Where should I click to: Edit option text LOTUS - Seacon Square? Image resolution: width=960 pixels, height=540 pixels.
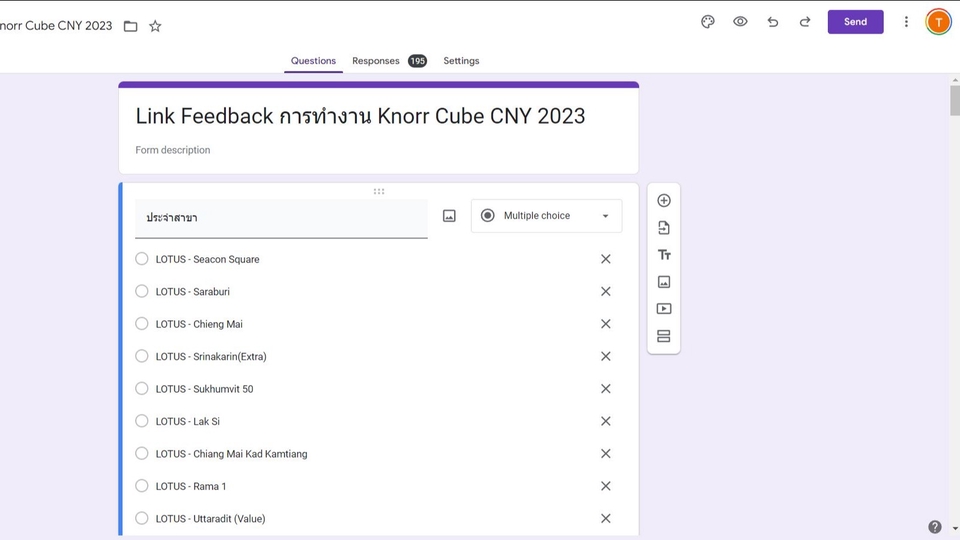coord(208,259)
